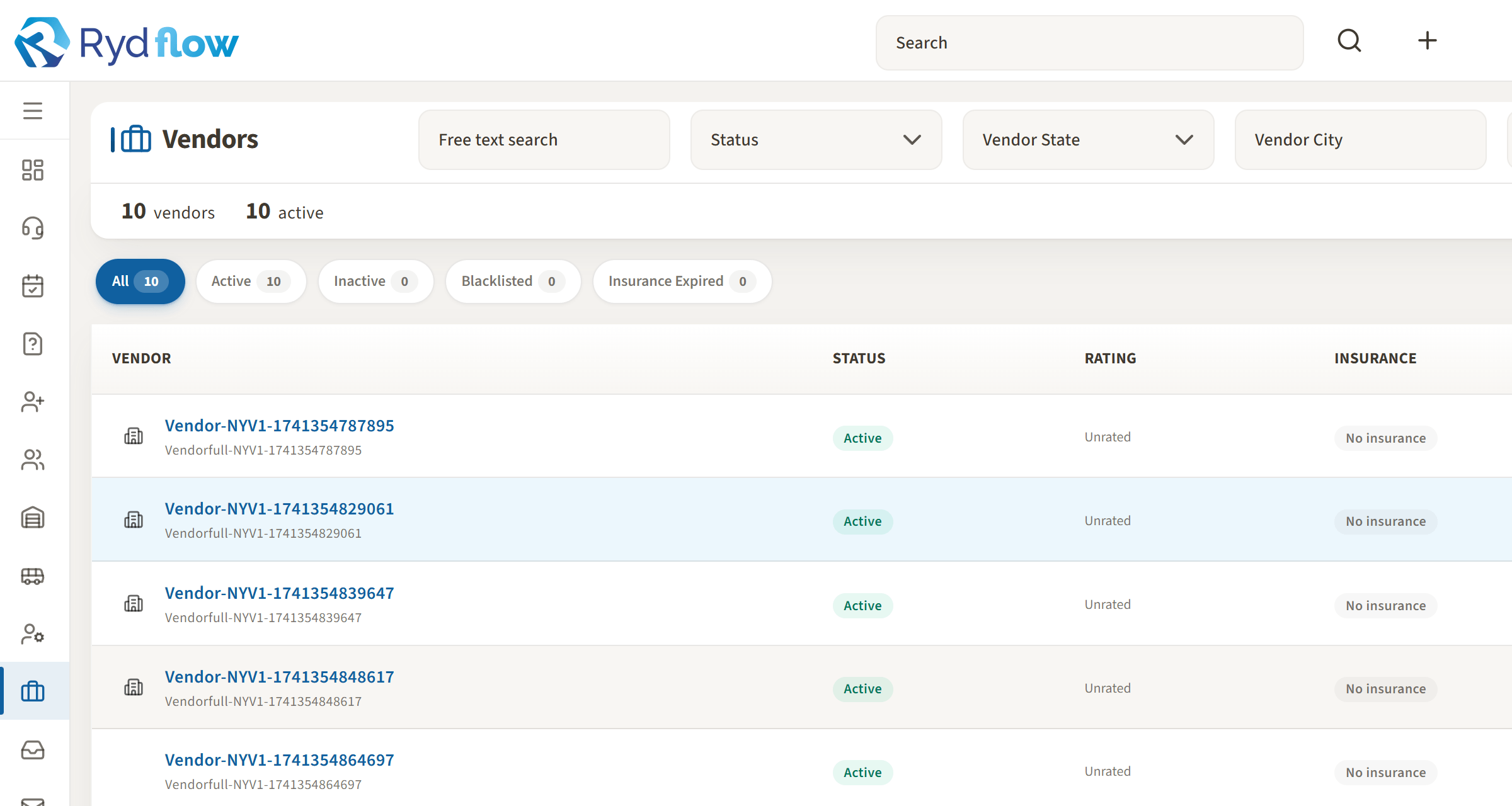Expand the Status dropdown filter

816,140
